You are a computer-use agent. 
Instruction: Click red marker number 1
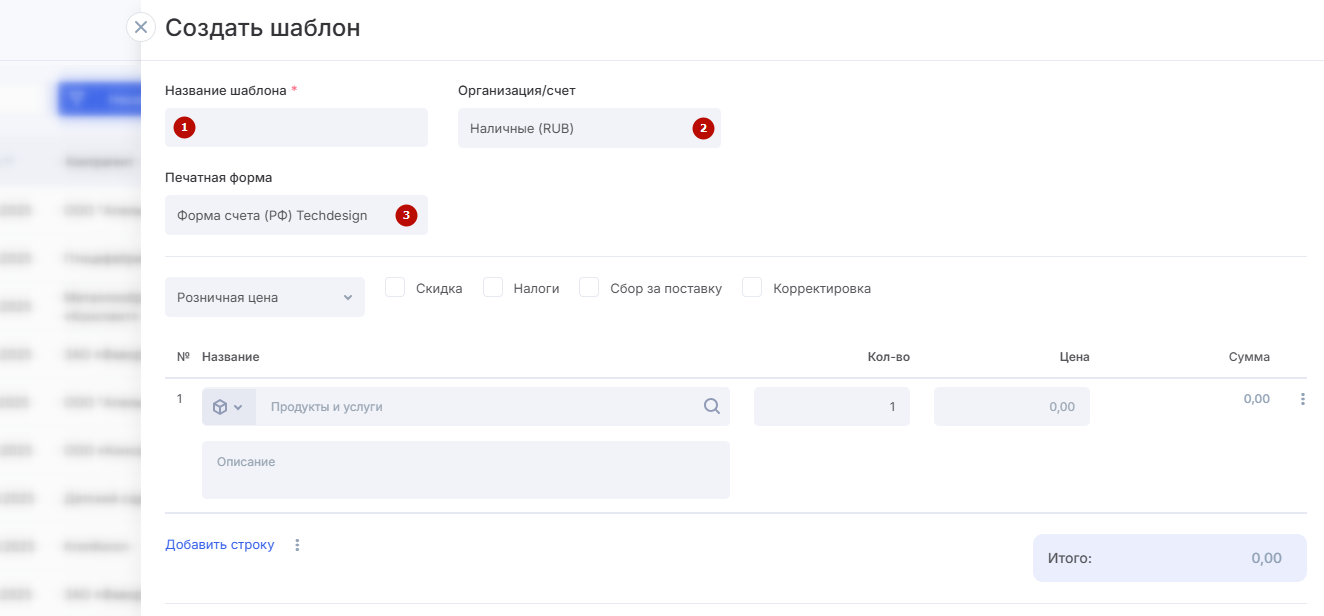pos(184,128)
